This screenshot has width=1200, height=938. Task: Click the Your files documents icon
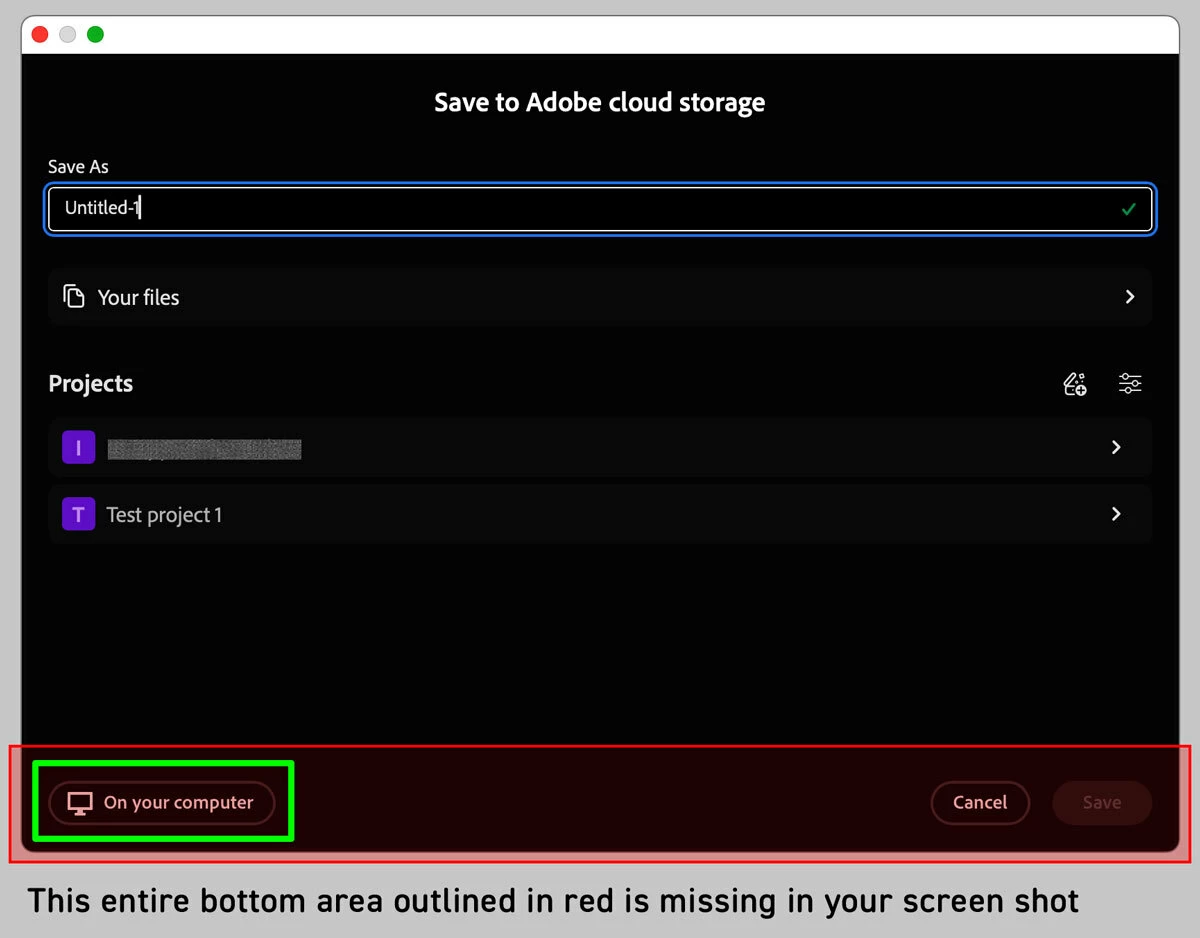(74, 297)
